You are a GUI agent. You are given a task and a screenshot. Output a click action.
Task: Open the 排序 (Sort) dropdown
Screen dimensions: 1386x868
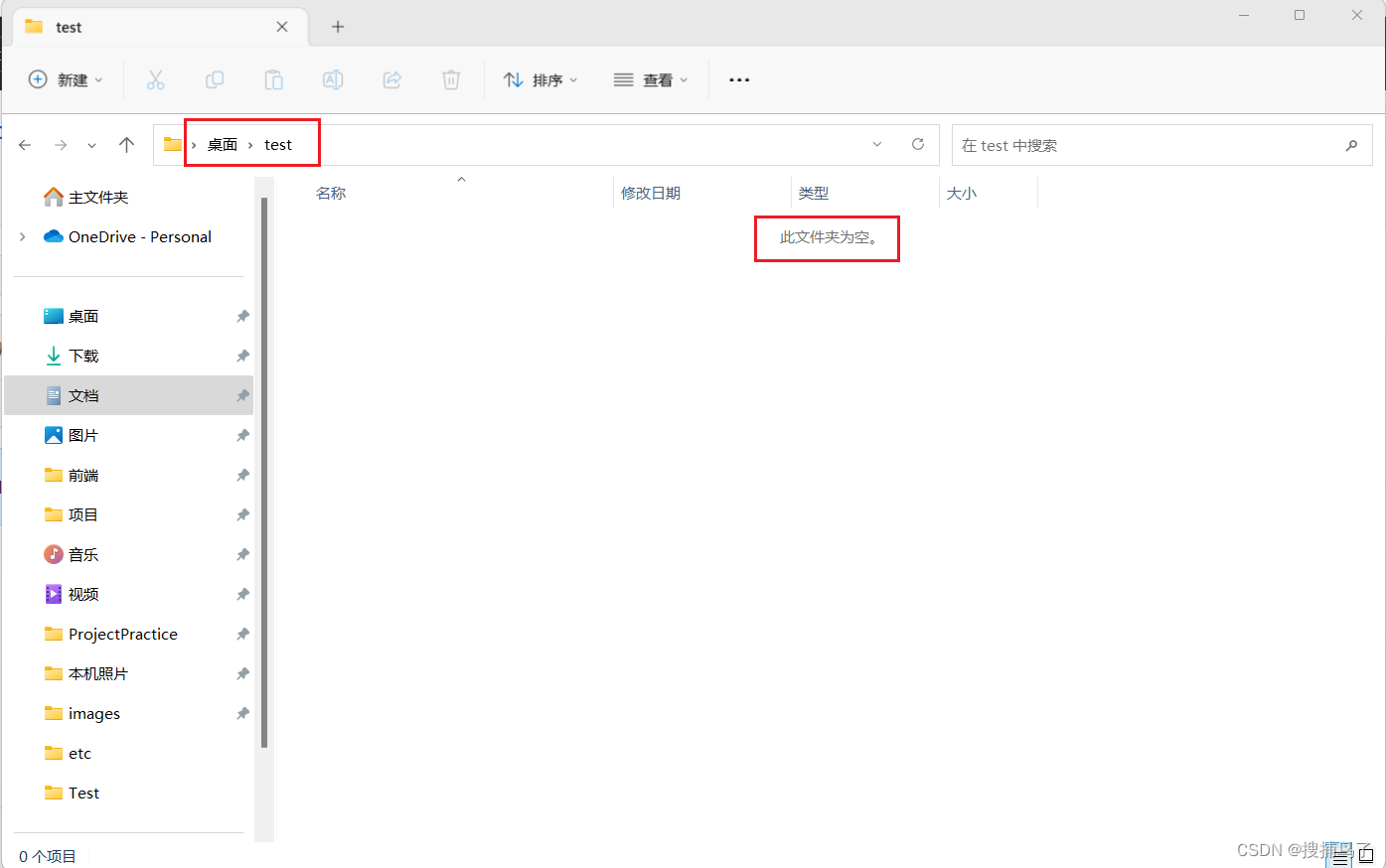pyautogui.click(x=540, y=79)
